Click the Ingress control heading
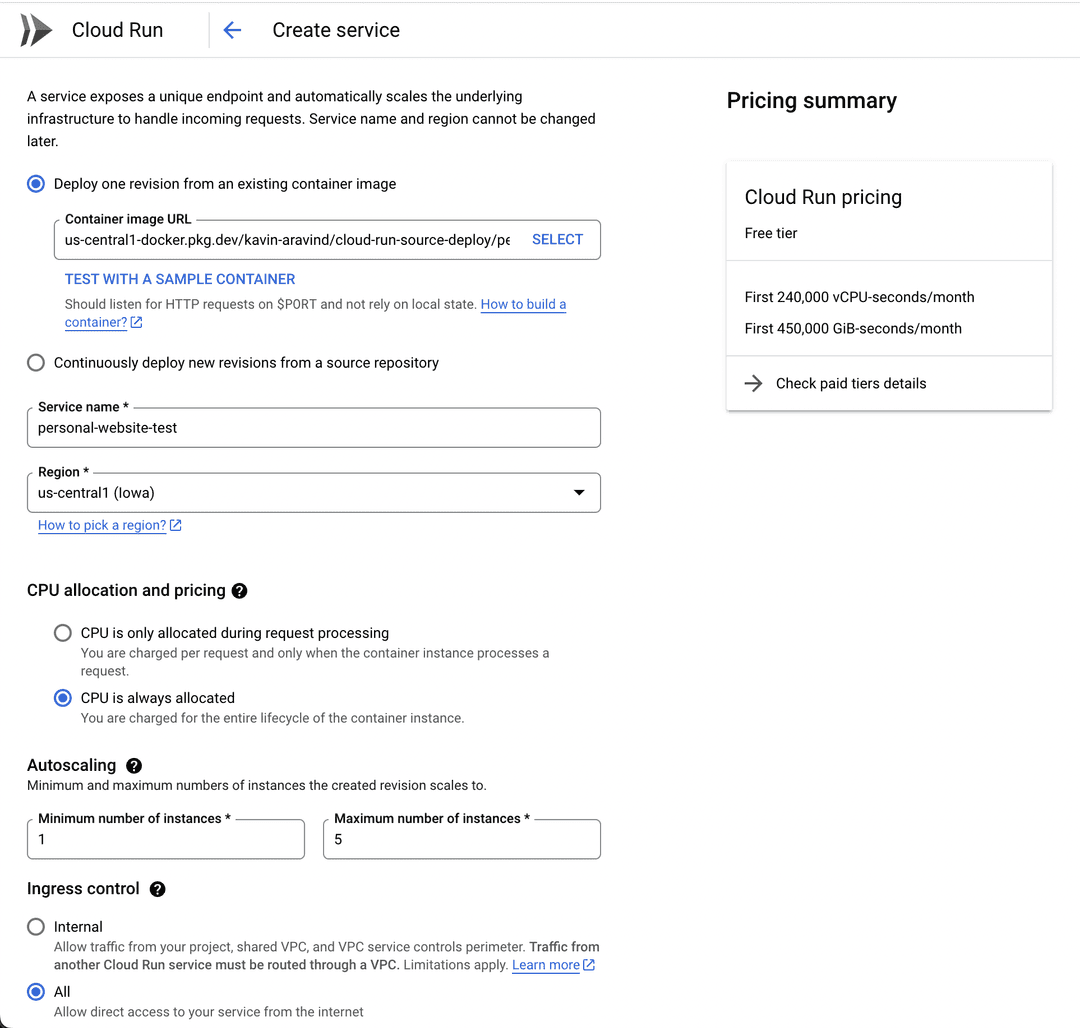 tap(83, 889)
